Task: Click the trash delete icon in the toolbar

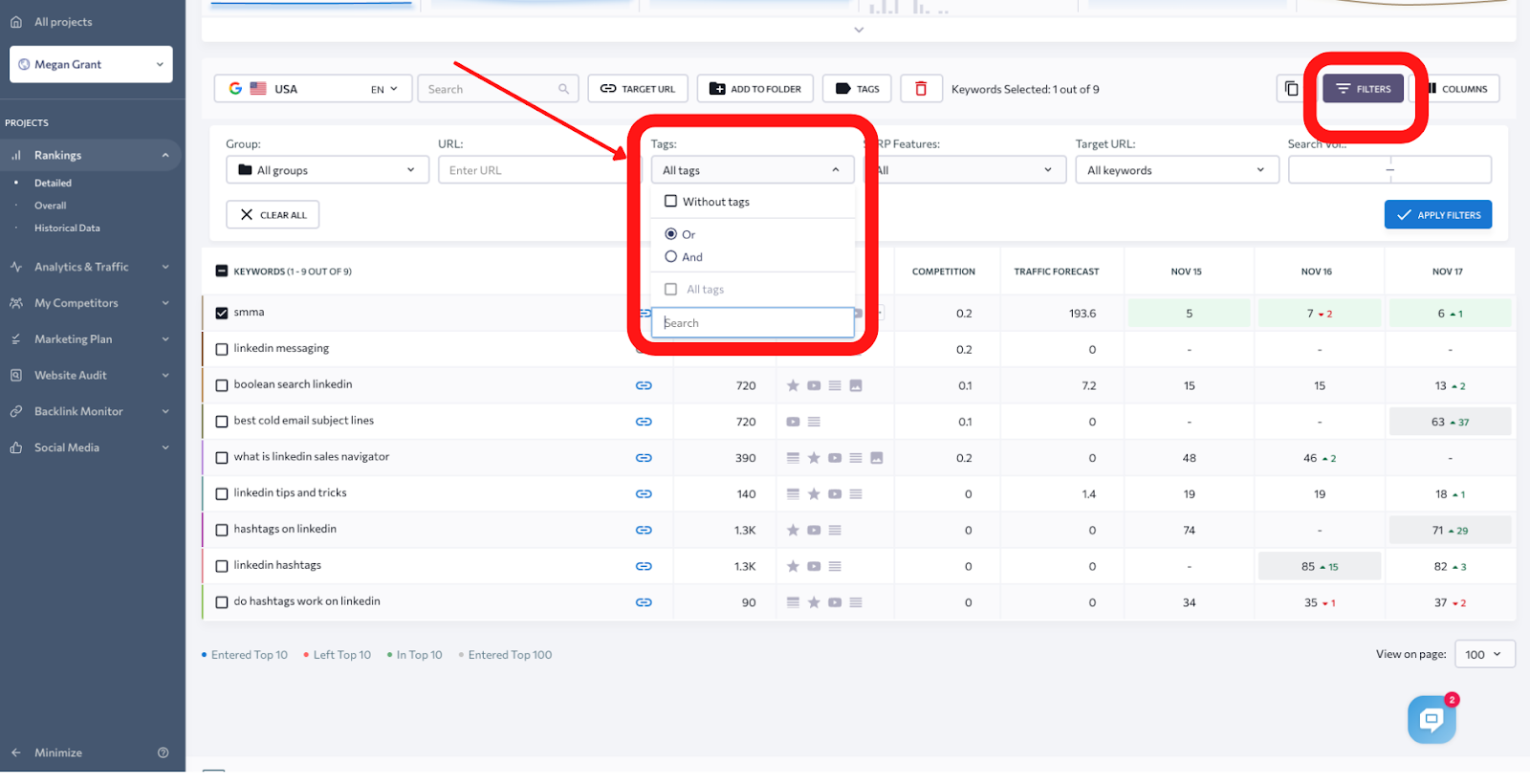Action: (x=921, y=89)
